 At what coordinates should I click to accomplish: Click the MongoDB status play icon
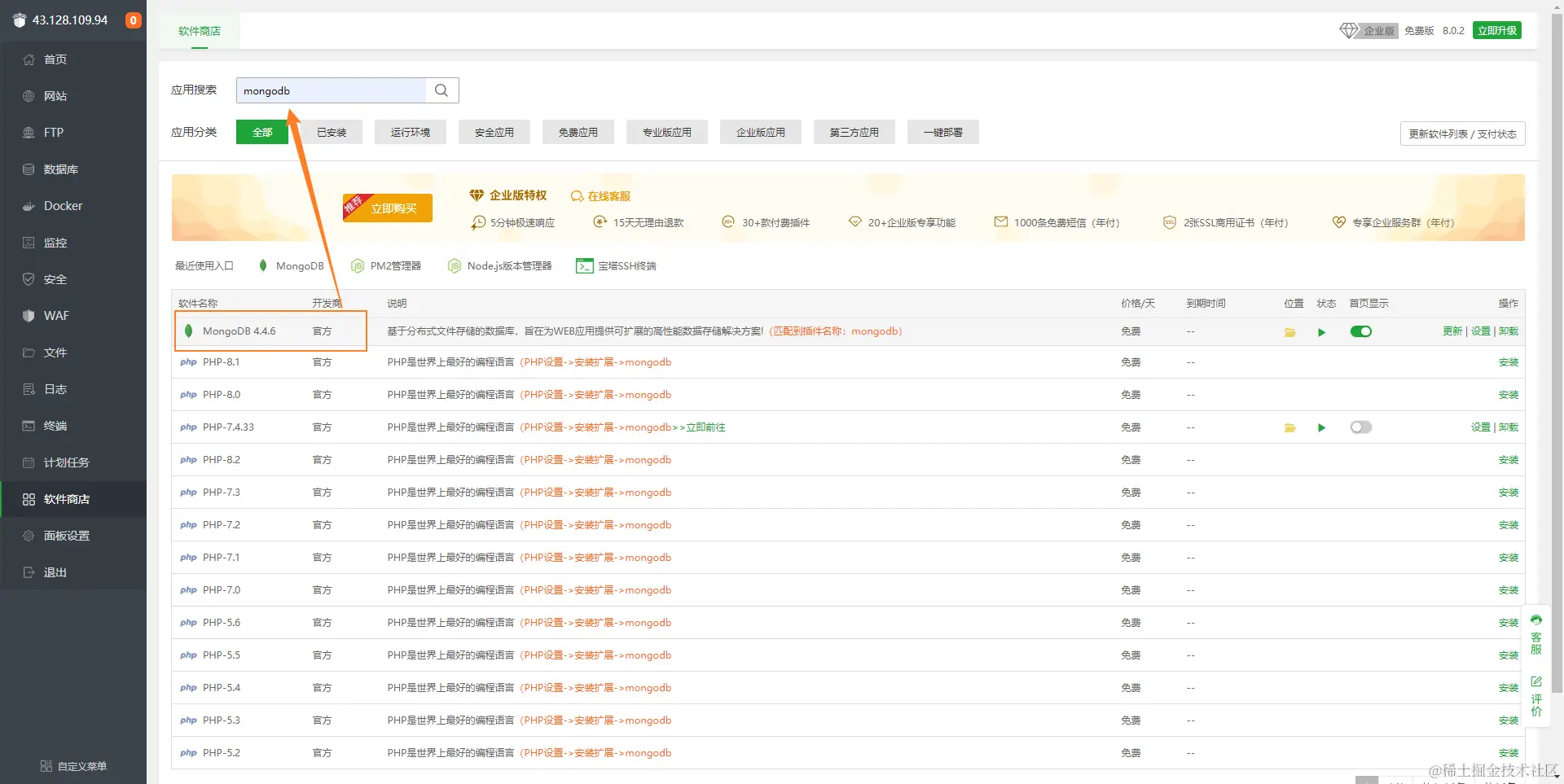[1321, 332]
